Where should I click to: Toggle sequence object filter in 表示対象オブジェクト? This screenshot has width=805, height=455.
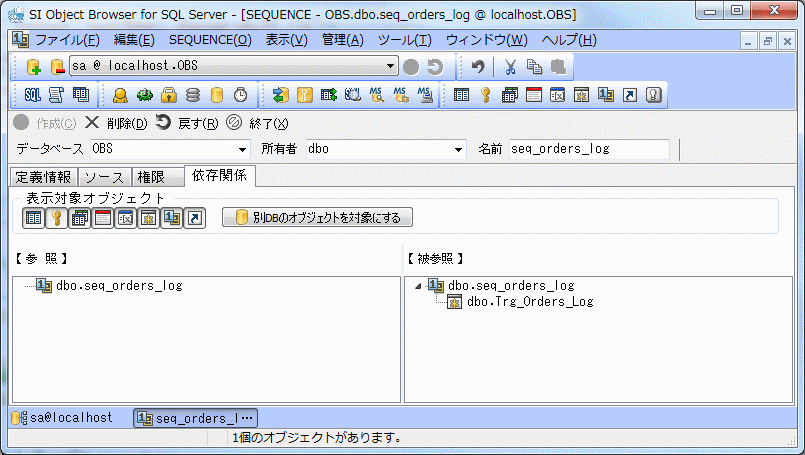(172, 217)
